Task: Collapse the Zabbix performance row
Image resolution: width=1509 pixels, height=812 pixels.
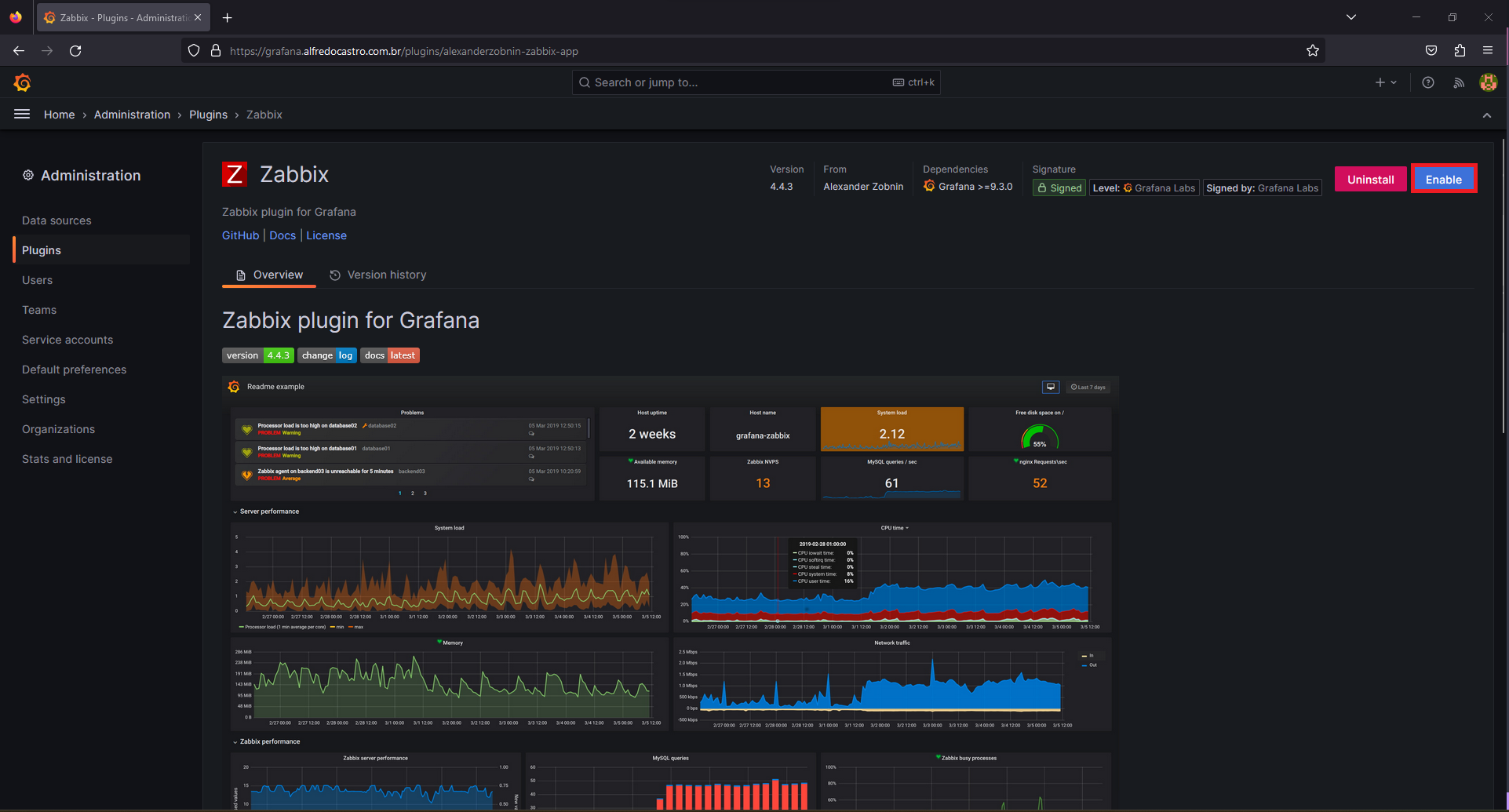Action: pos(266,741)
